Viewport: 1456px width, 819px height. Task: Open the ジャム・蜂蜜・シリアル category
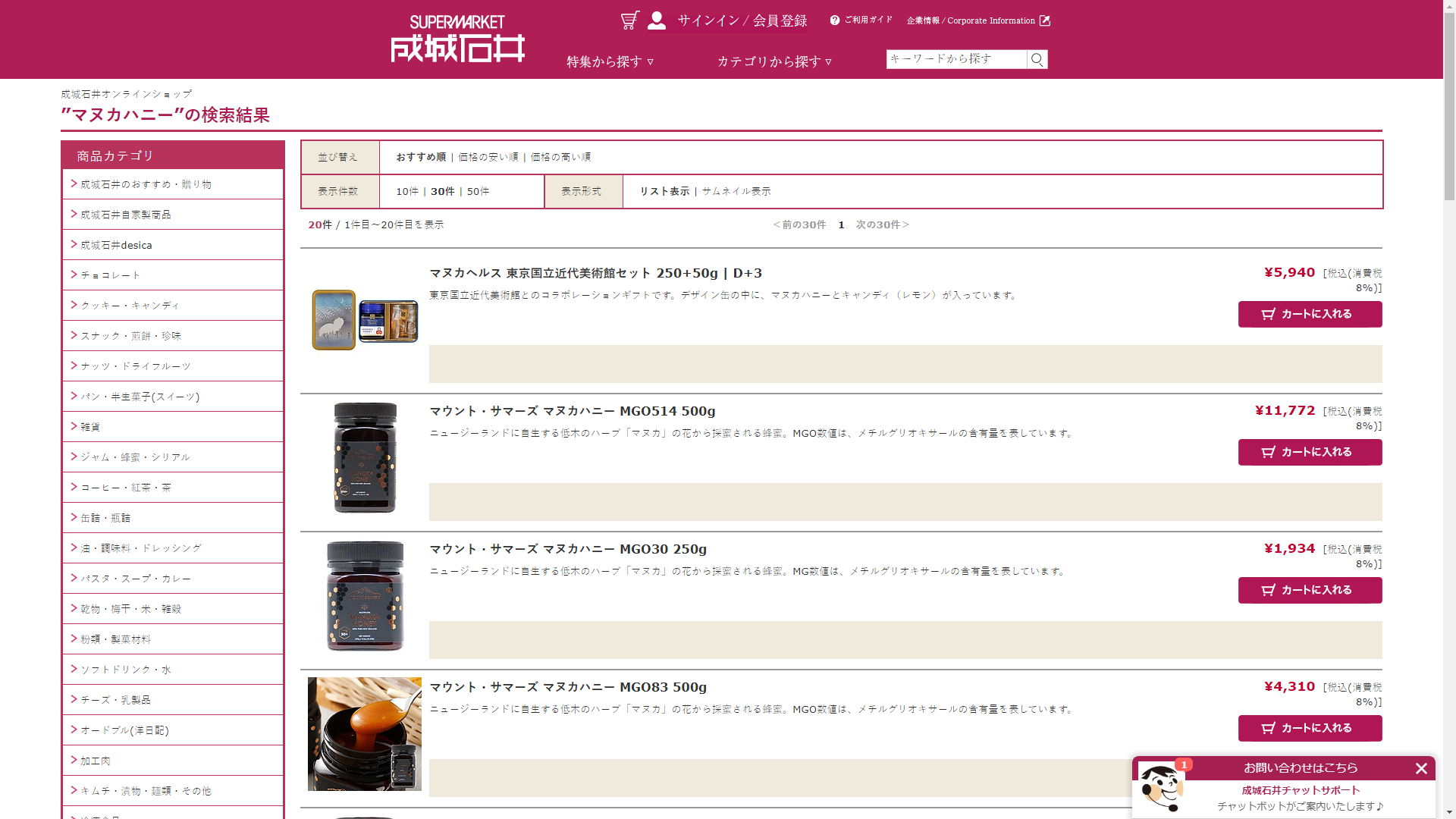tap(135, 457)
